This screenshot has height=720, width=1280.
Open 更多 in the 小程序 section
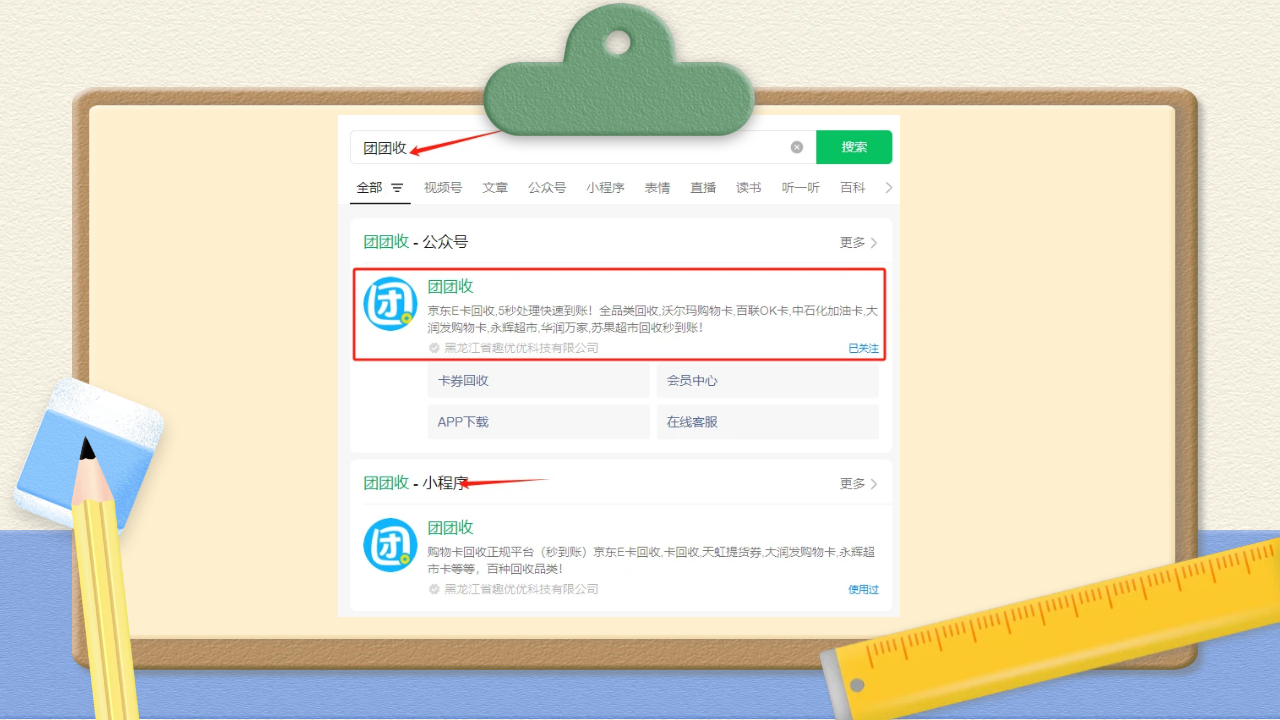coord(858,484)
